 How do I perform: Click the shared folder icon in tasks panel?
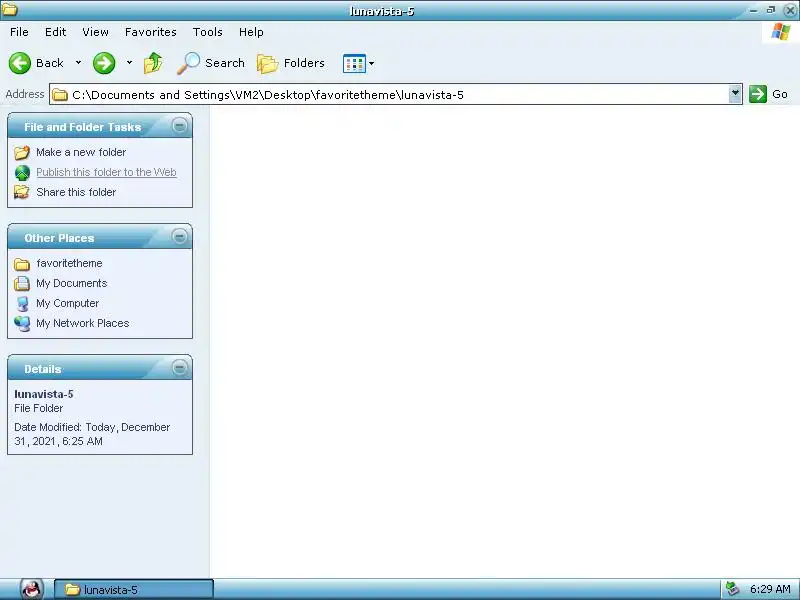click(x=22, y=192)
